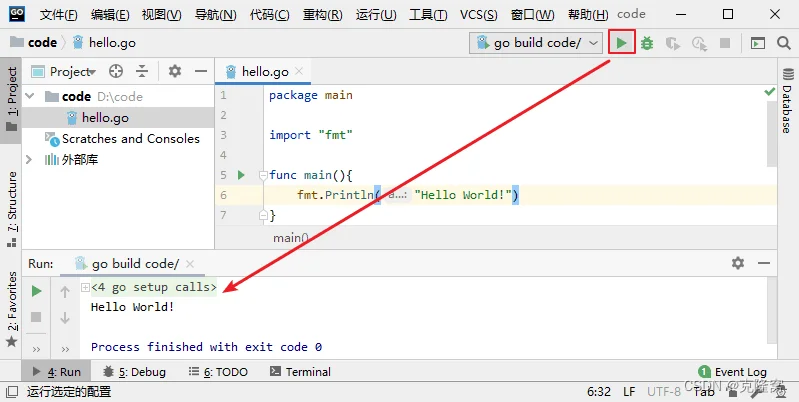Toggle the 1: Project side tab

[11, 98]
